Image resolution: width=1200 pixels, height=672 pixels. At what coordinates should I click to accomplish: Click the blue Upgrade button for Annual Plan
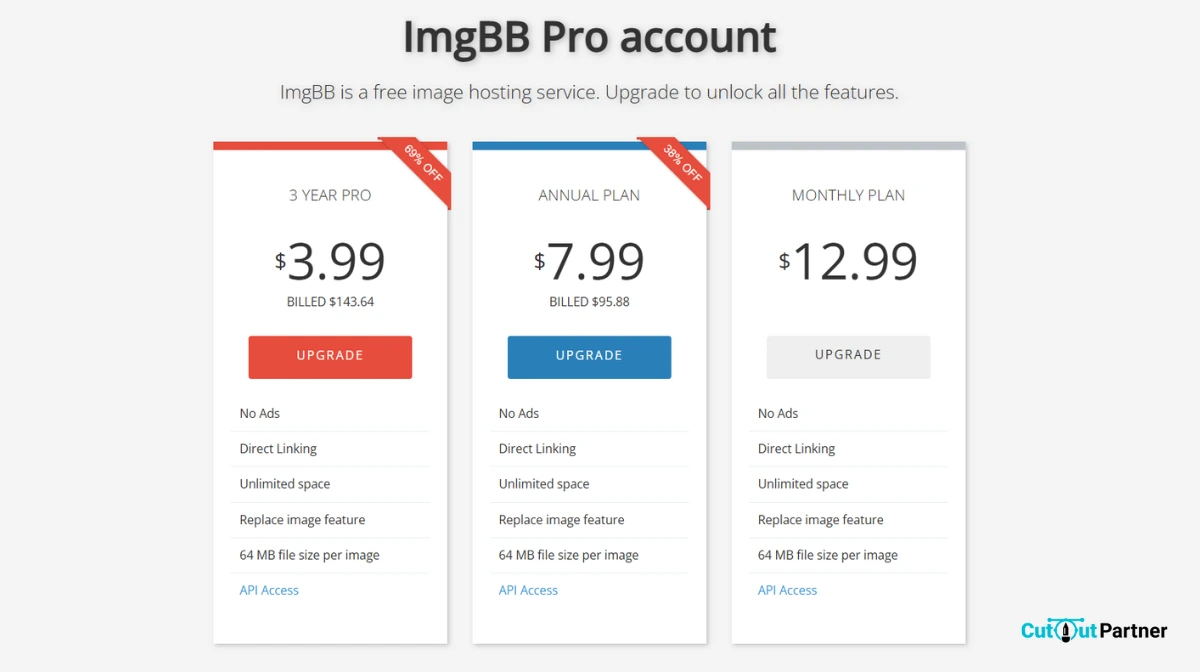tap(589, 357)
